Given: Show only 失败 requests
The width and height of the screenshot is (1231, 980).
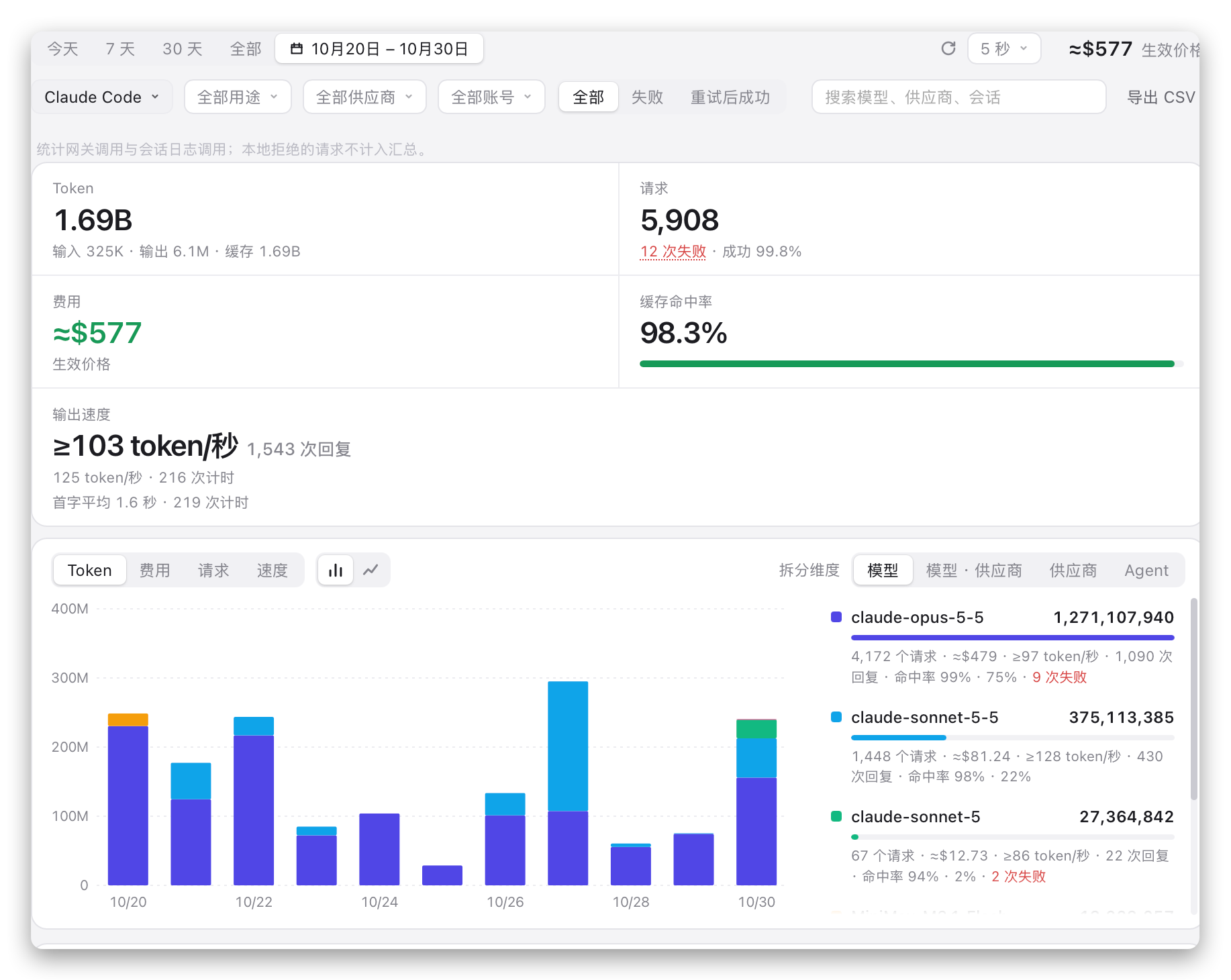Looking at the screenshot, I should coord(647,97).
